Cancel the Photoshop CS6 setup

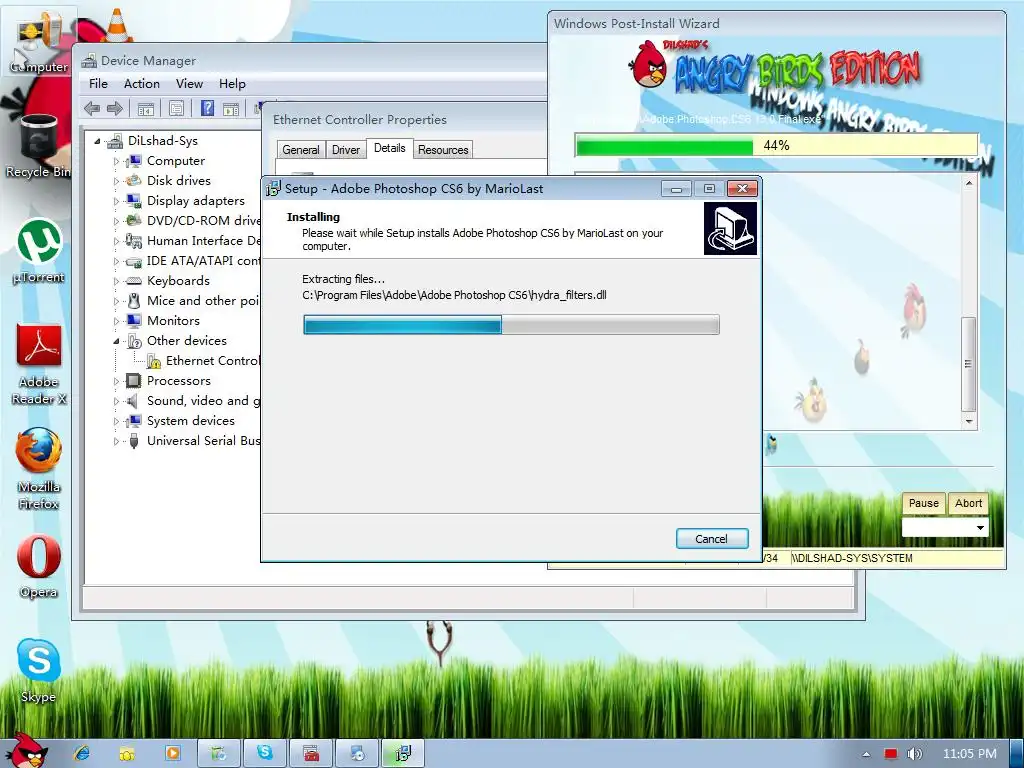click(712, 539)
